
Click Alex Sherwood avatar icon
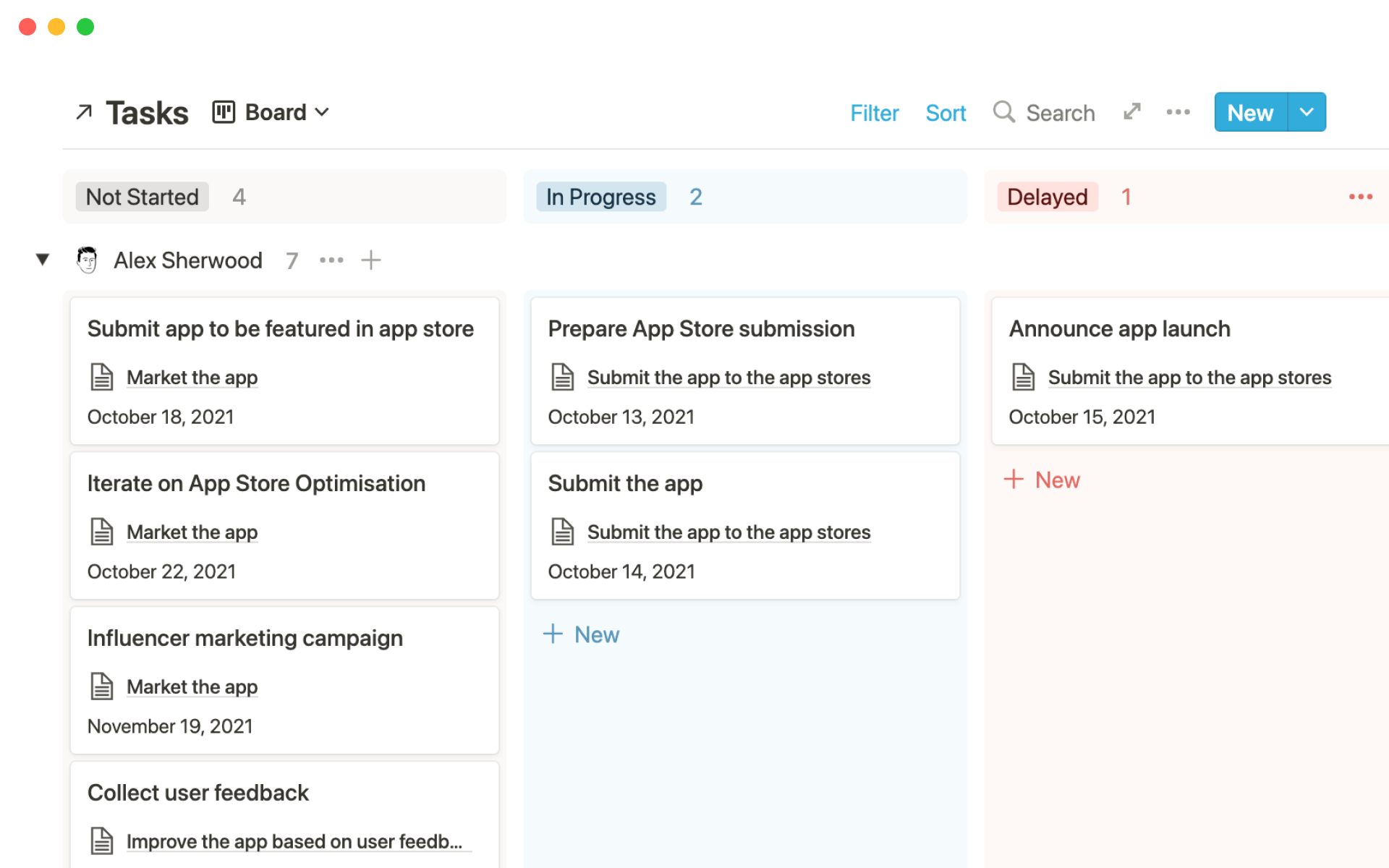[88, 260]
